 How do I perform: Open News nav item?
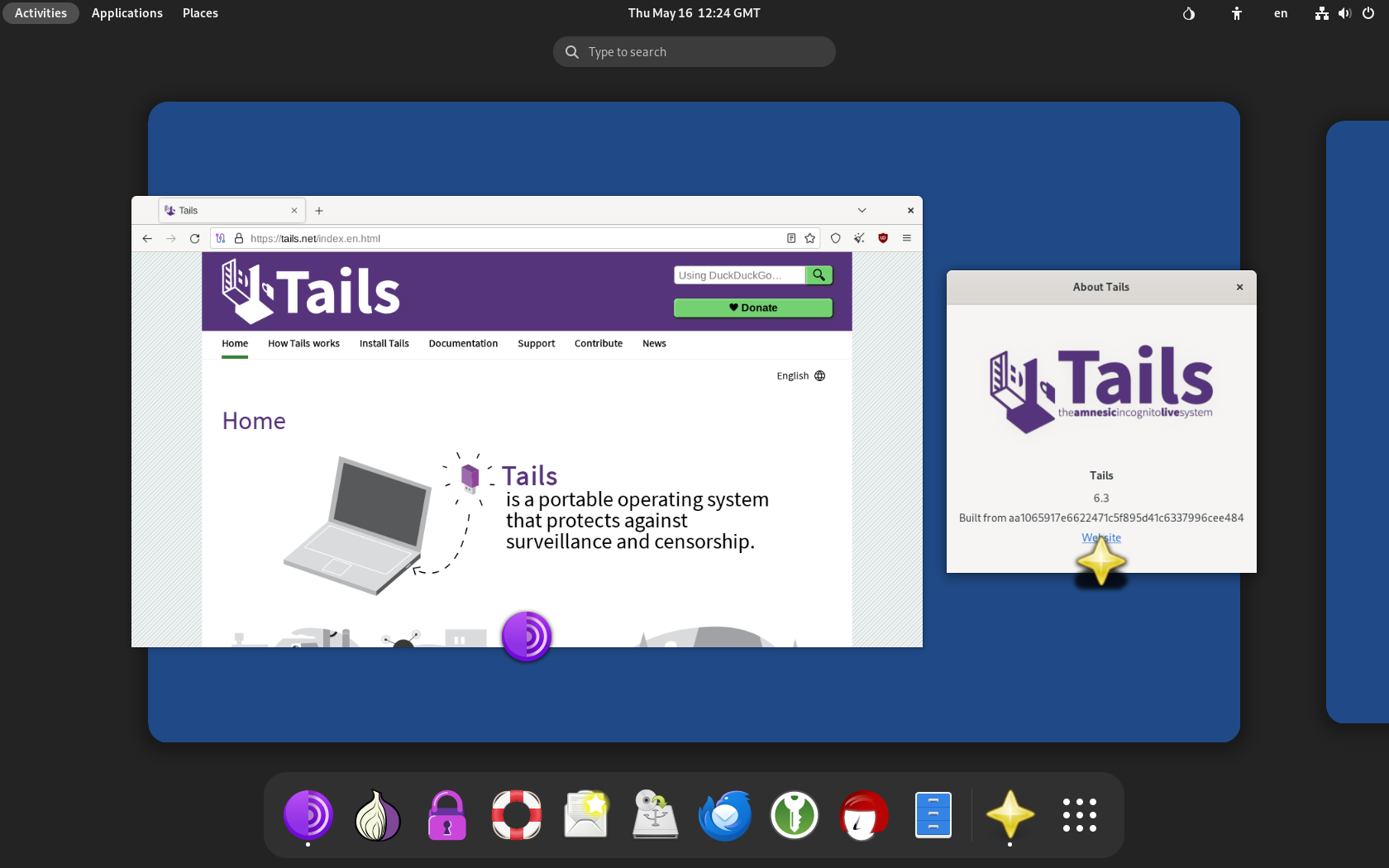click(x=654, y=344)
